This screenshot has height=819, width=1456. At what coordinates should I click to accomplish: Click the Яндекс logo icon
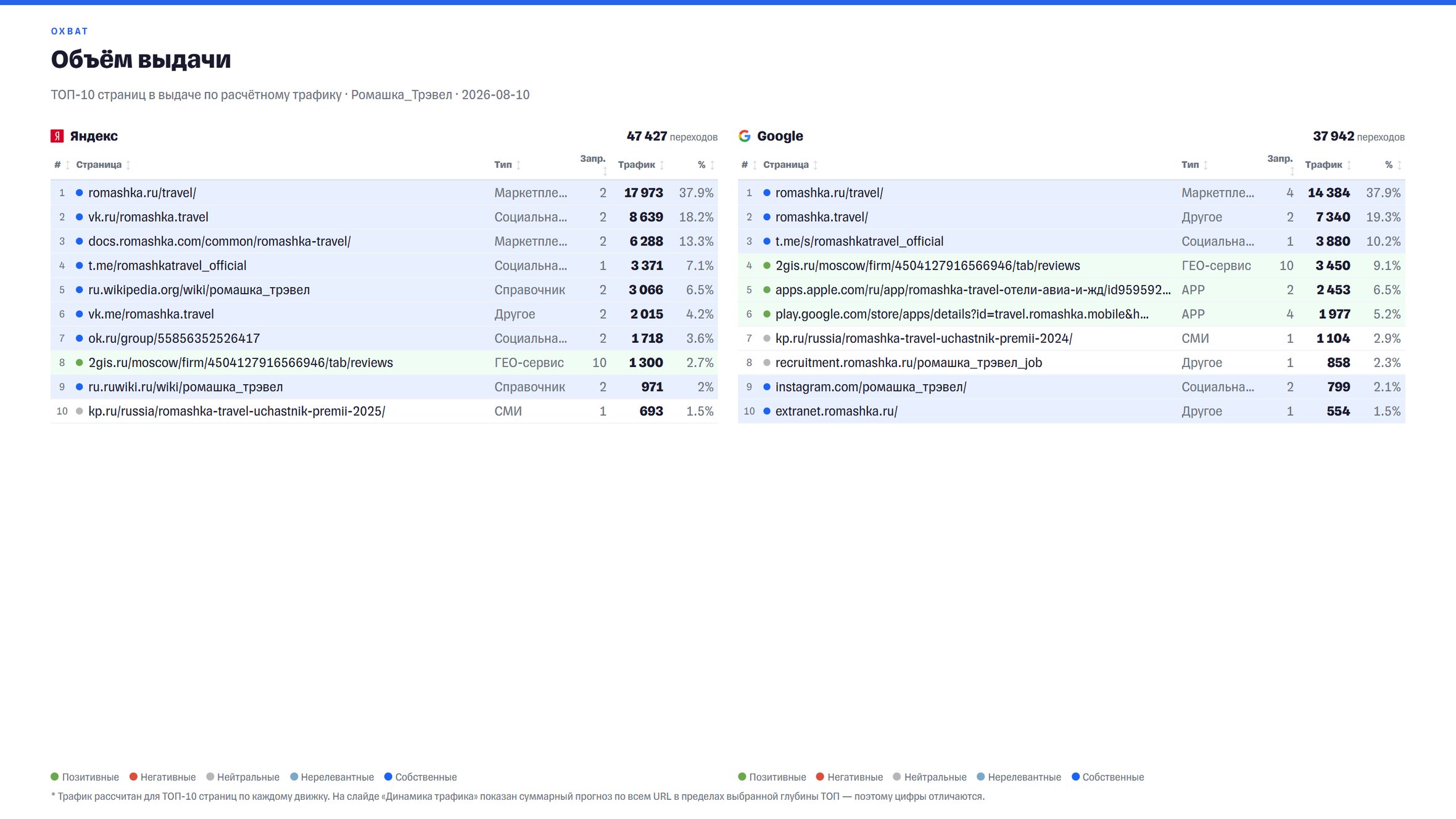(57, 136)
